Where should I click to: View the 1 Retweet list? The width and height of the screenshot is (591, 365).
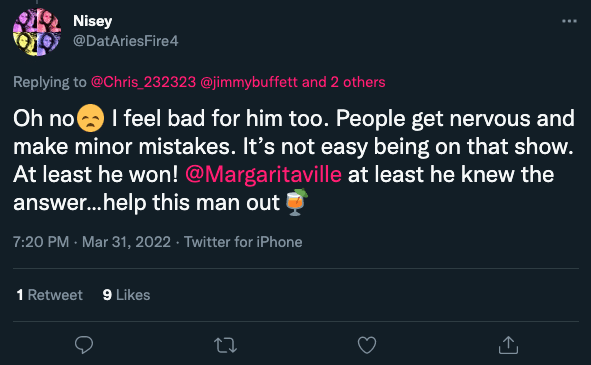(x=49, y=295)
